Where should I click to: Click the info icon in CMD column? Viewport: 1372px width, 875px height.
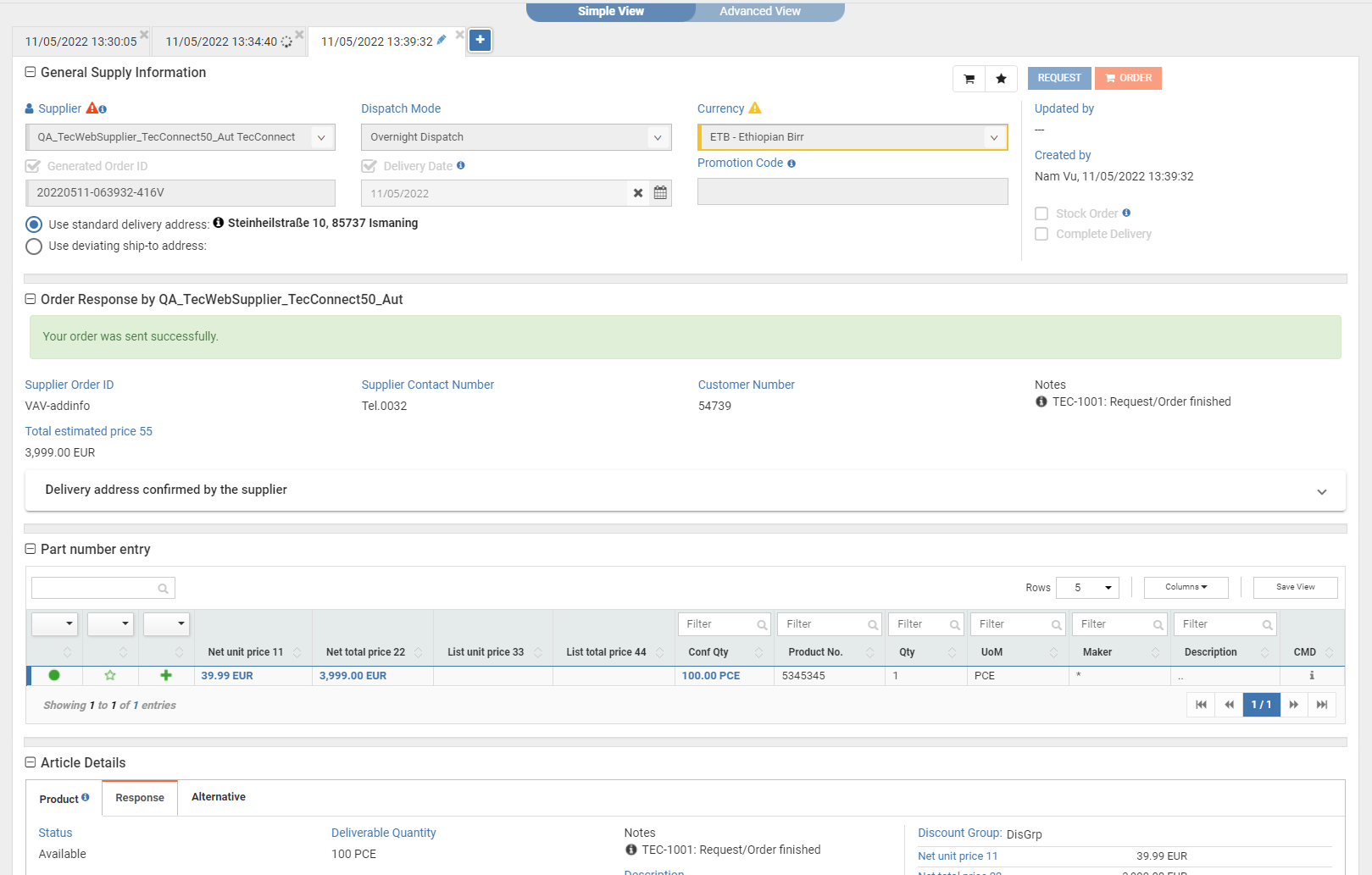pyautogui.click(x=1311, y=675)
